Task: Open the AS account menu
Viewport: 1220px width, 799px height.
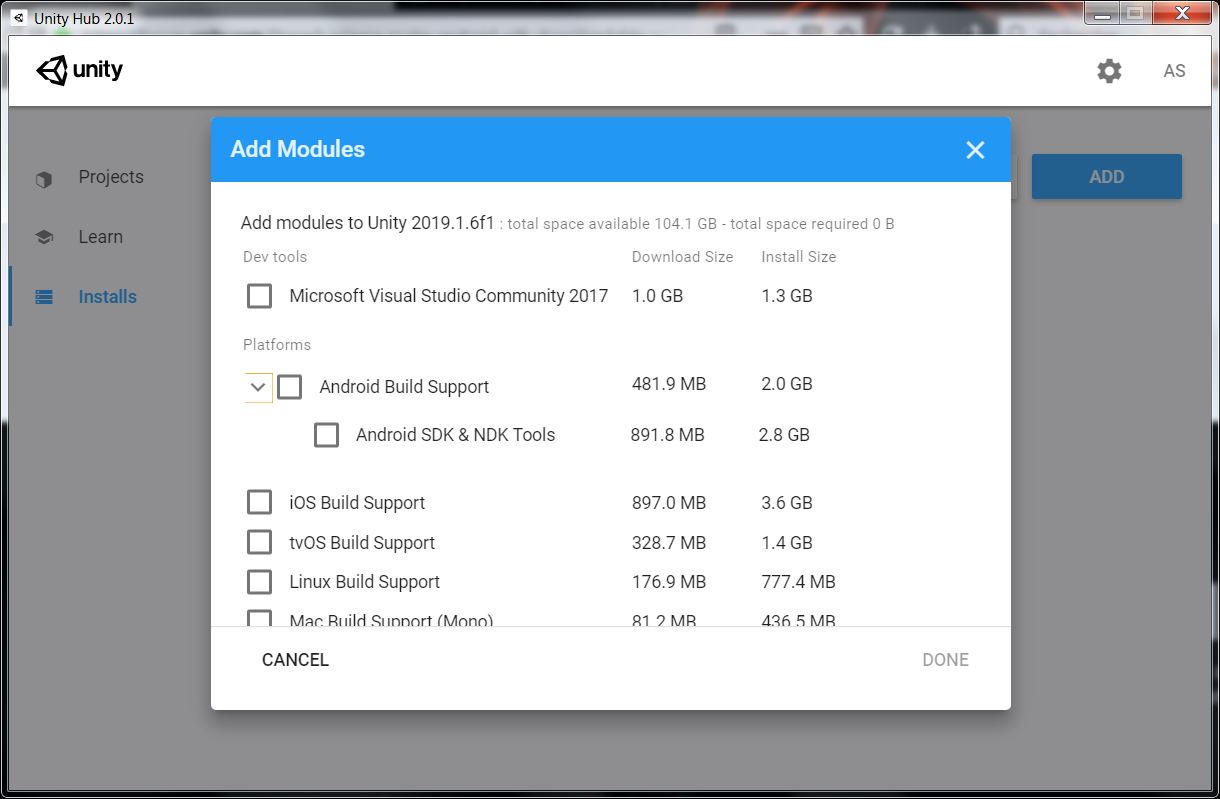Action: pyautogui.click(x=1174, y=71)
